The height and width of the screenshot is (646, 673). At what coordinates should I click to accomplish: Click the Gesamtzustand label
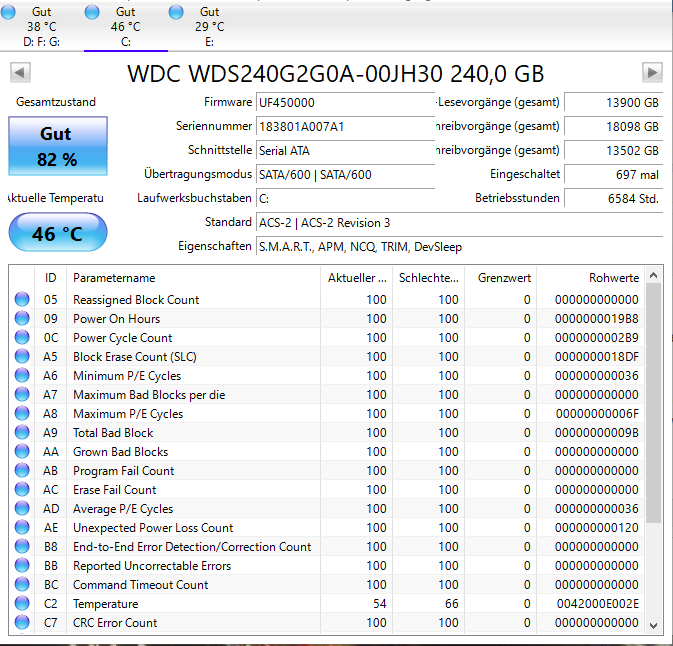[56, 102]
